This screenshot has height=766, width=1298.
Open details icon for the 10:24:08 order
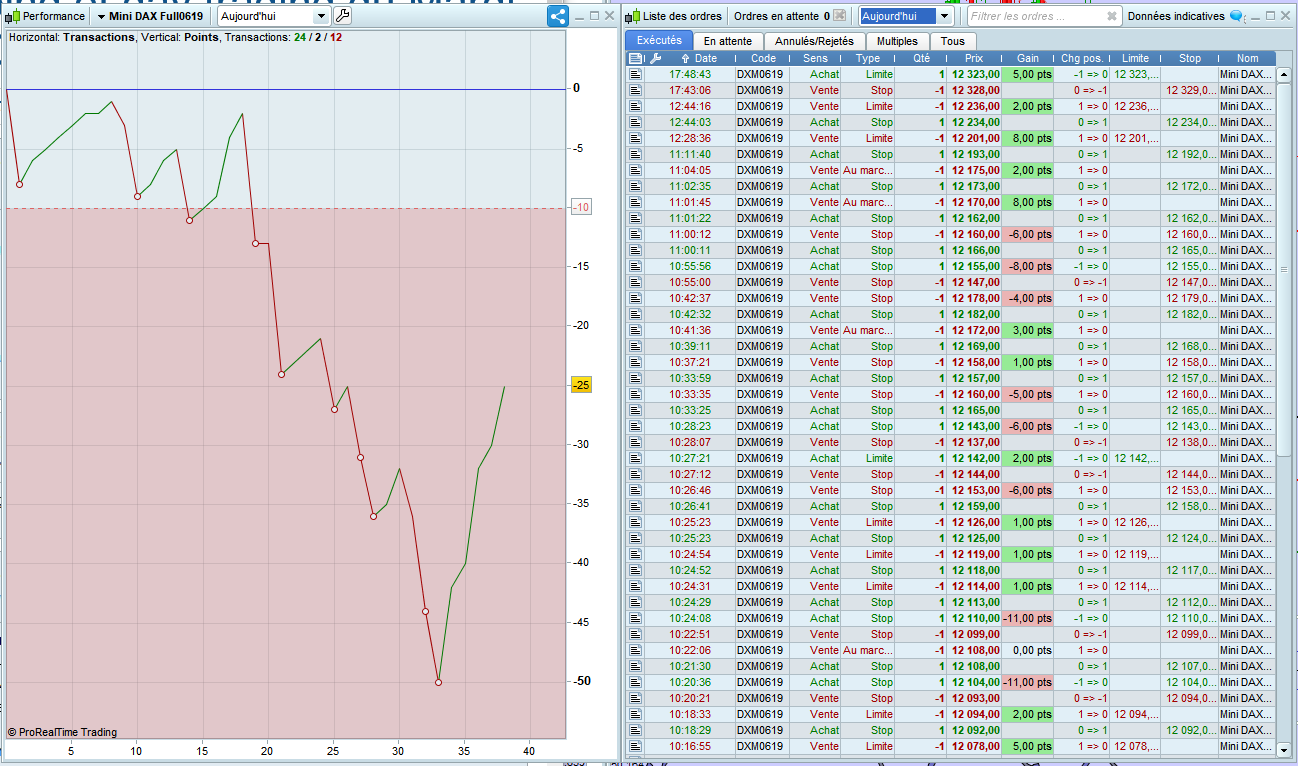(635, 618)
